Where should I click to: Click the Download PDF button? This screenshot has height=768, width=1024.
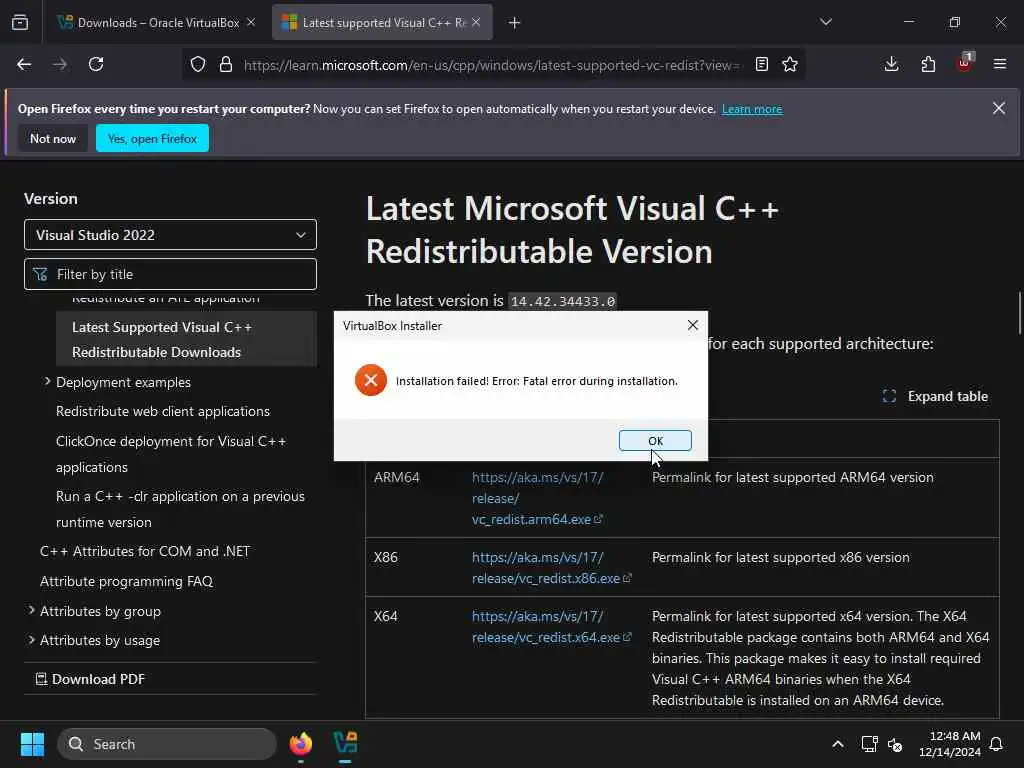click(x=90, y=679)
